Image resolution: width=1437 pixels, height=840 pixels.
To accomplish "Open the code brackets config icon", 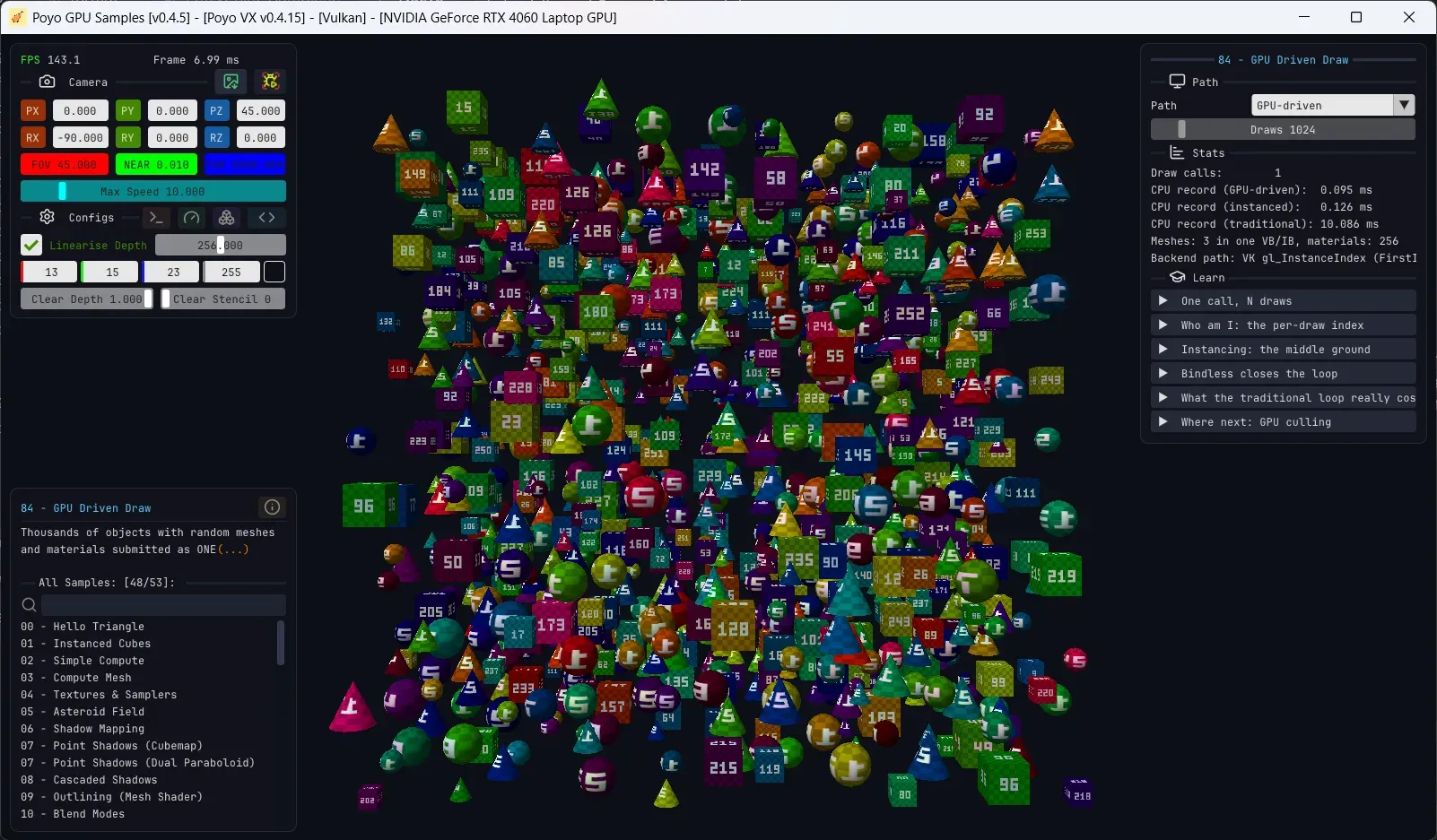I will click(266, 218).
